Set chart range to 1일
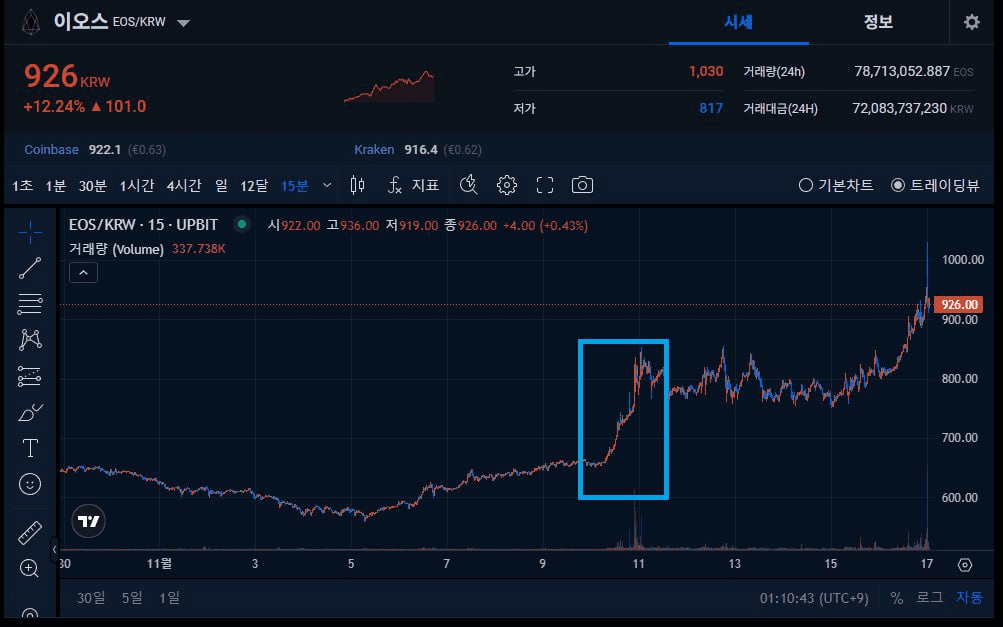This screenshot has height=627, width=1003. tap(170, 598)
